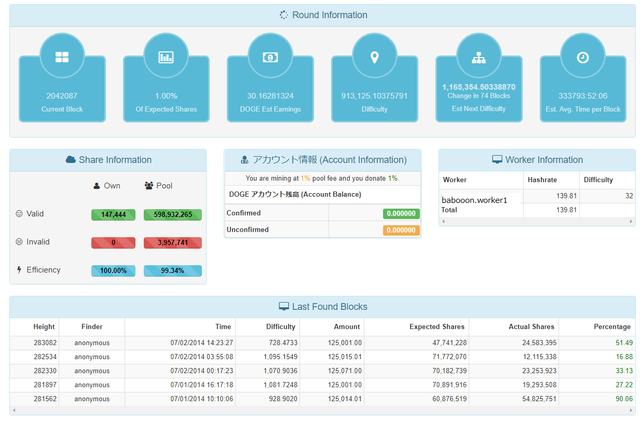Click the Est Next Difficulty sitemap icon
This screenshot has width=640, height=421.
click(479, 58)
